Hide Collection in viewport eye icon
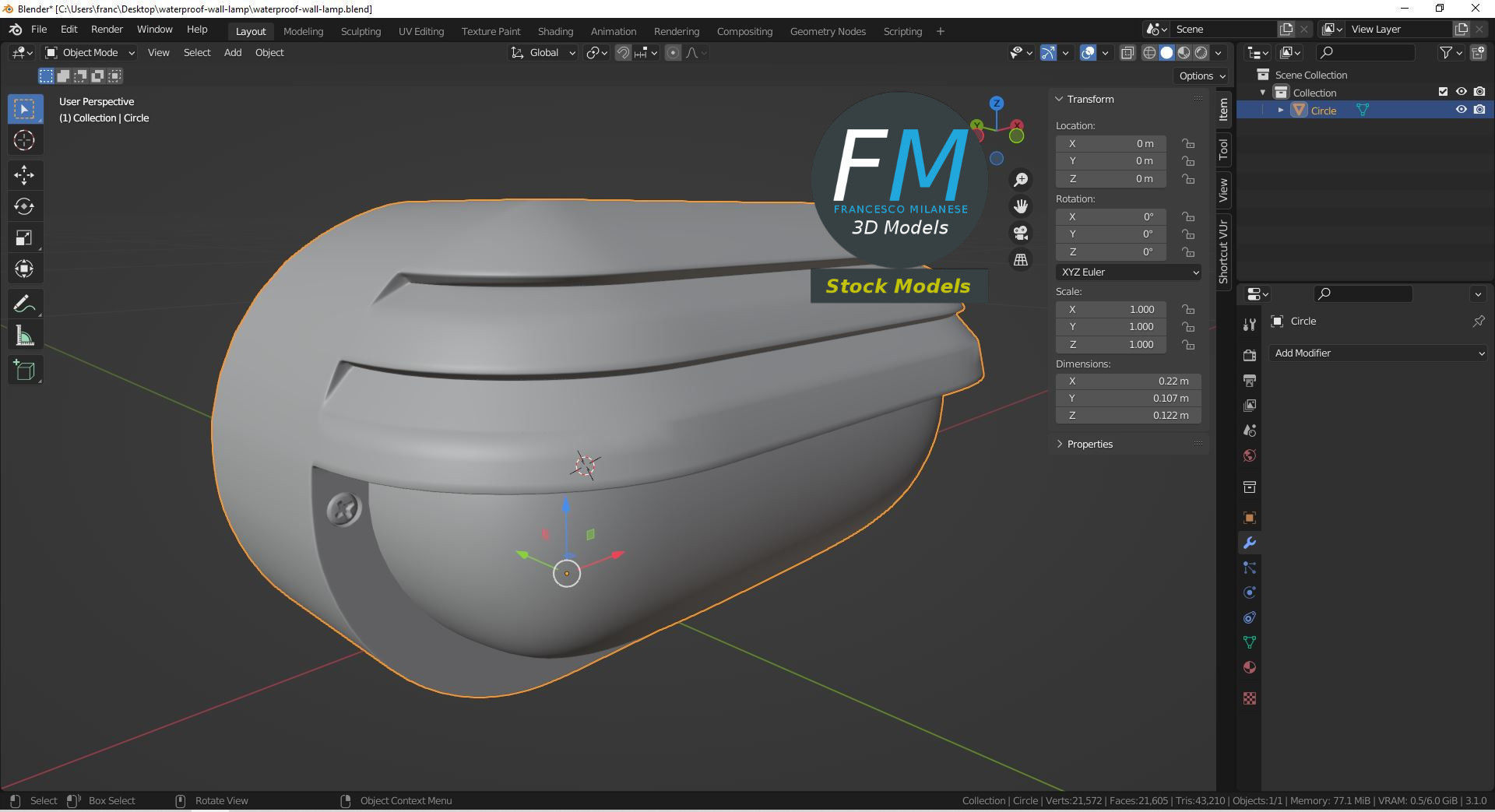 tap(1462, 92)
